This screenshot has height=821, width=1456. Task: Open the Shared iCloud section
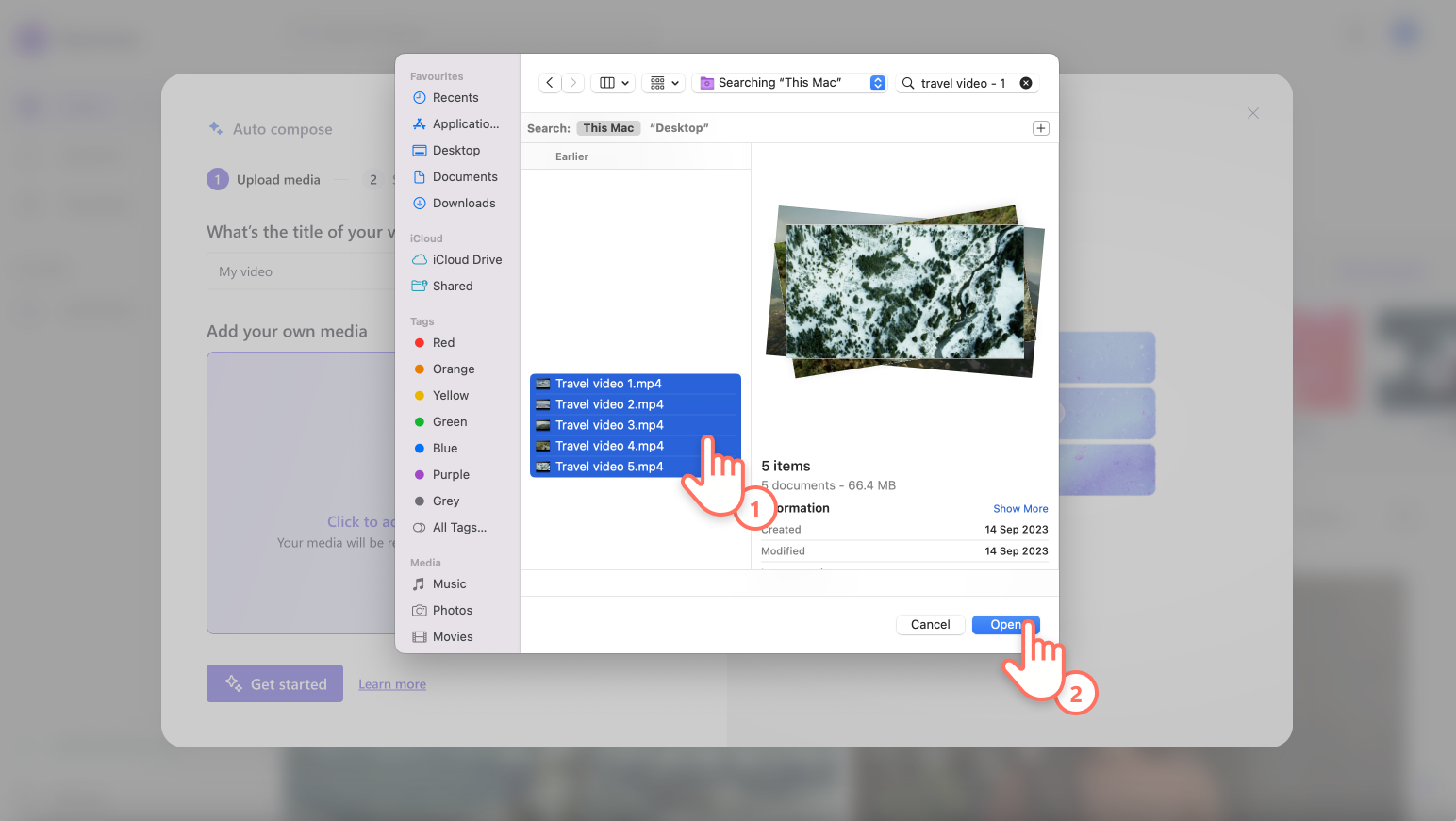point(453,286)
